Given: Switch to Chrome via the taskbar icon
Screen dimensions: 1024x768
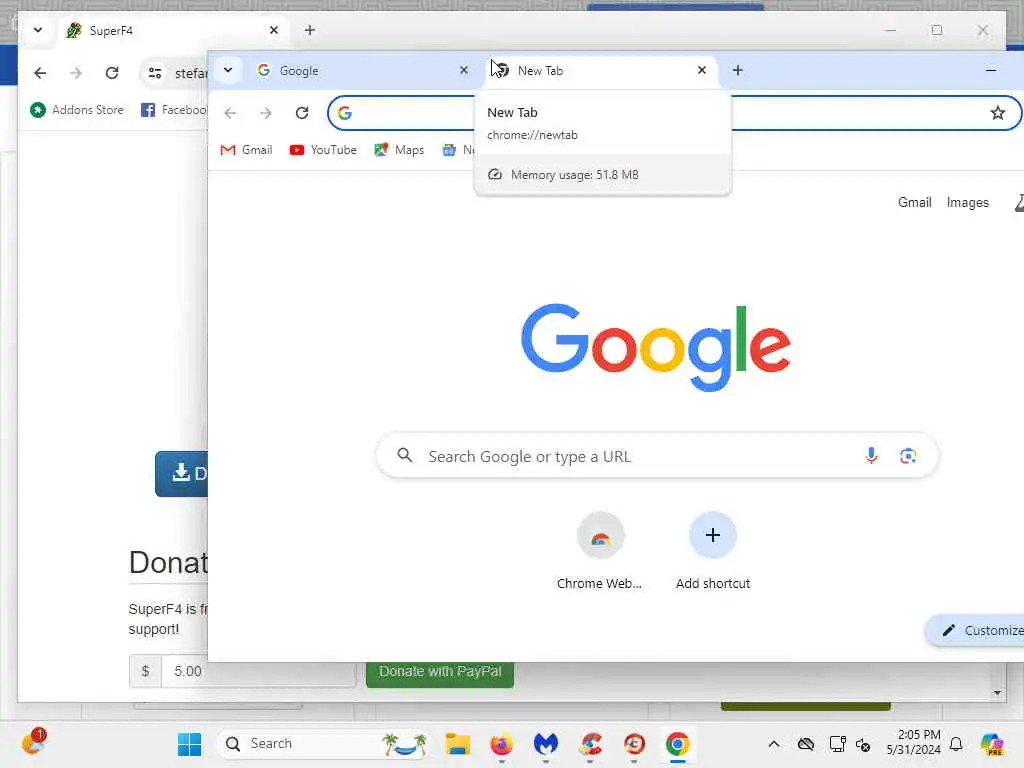Looking at the screenshot, I should [x=677, y=744].
